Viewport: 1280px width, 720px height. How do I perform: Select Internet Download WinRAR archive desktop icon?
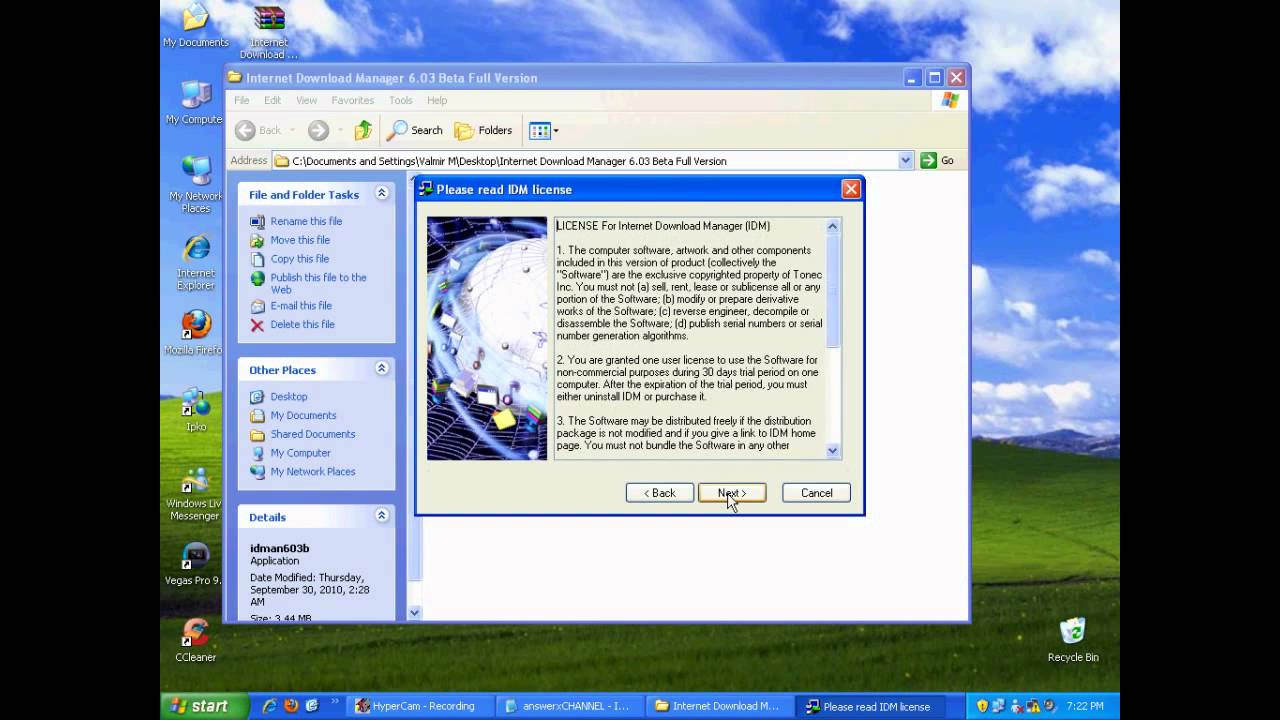268,32
